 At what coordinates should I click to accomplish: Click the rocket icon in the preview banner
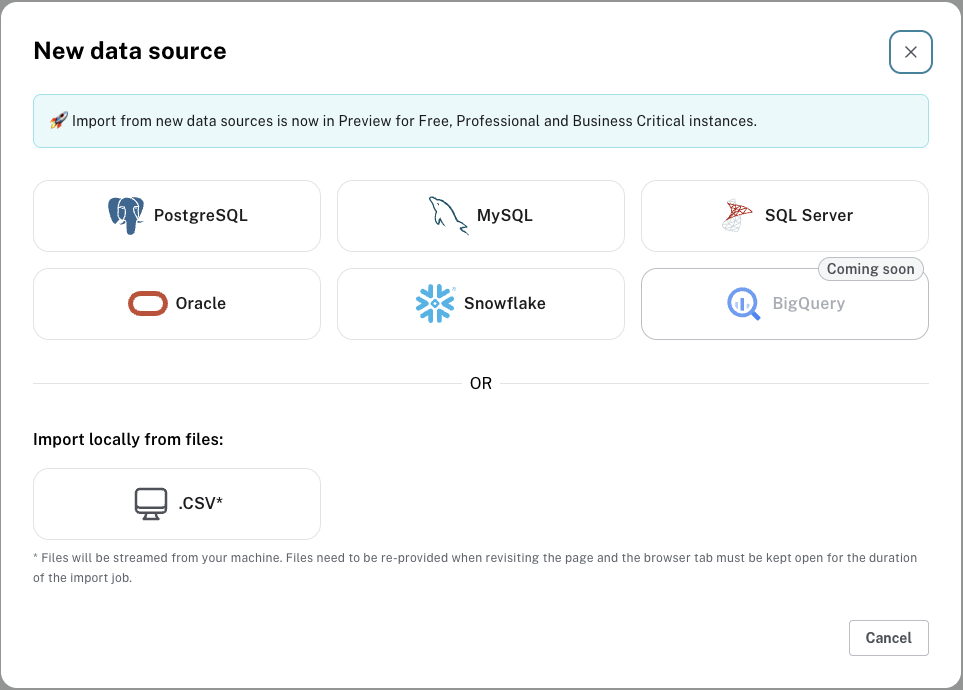(58, 120)
